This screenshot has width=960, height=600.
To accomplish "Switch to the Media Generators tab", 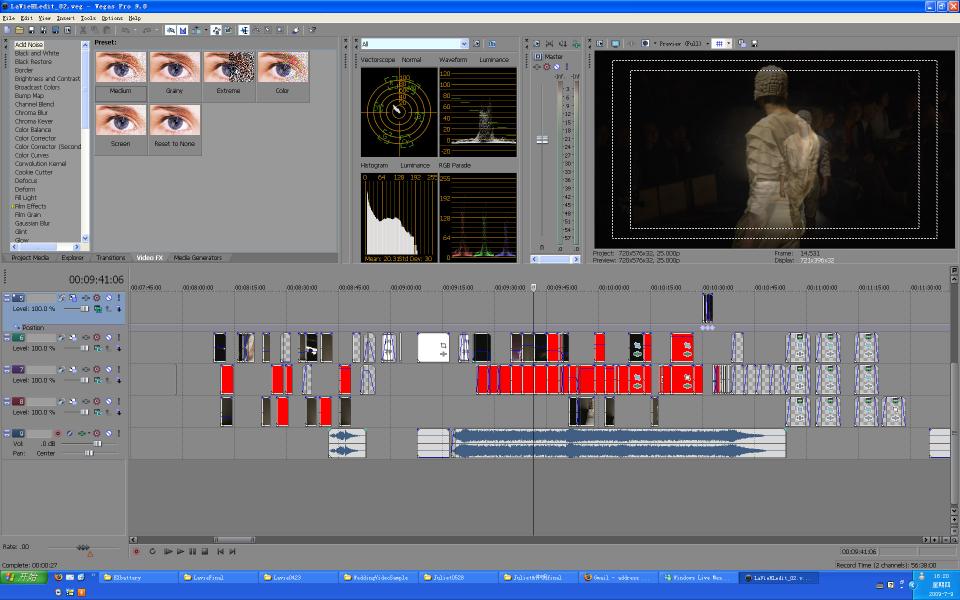I will [197, 258].
